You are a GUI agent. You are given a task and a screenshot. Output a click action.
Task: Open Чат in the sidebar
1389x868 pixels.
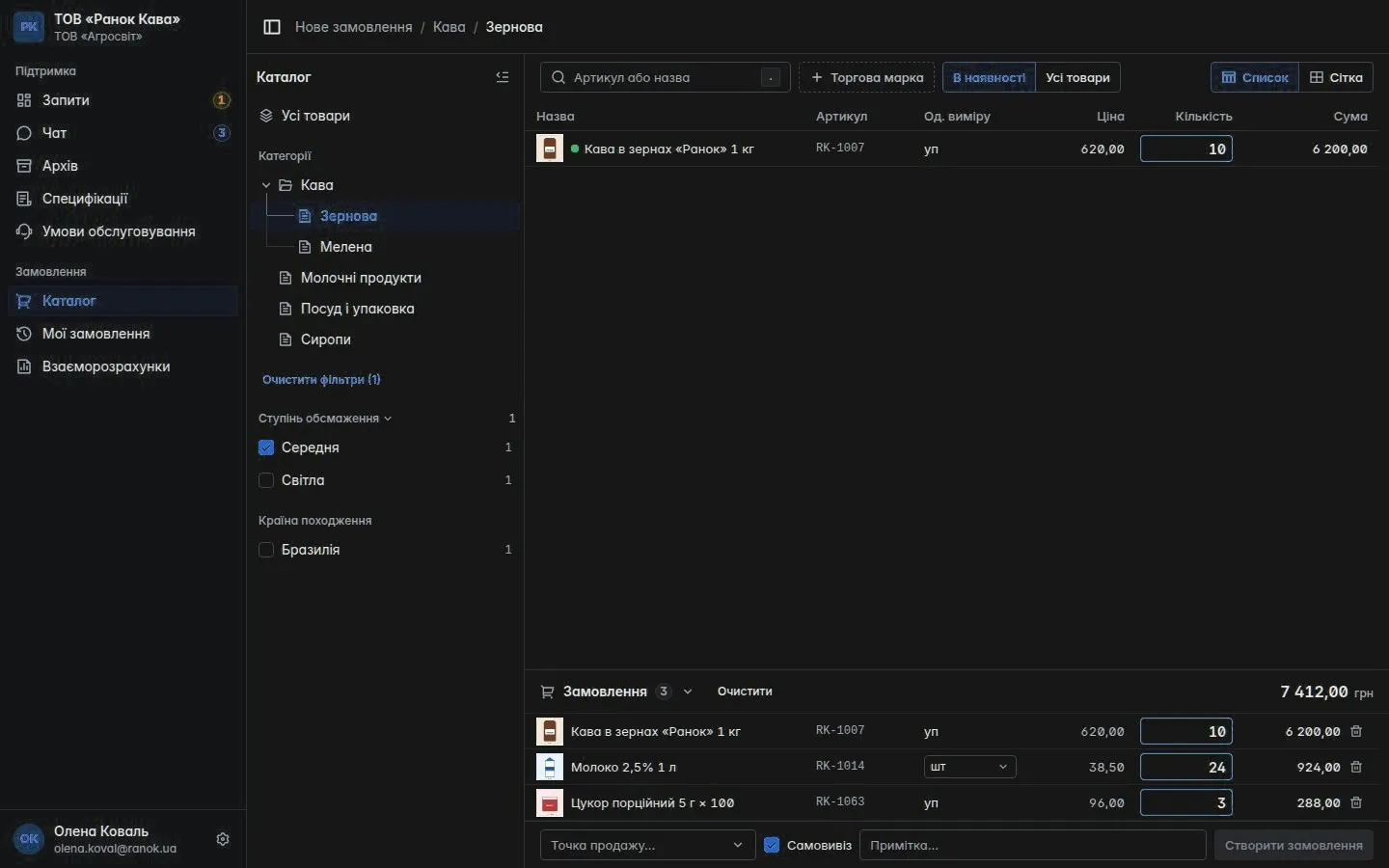click(x=123, y=133)
